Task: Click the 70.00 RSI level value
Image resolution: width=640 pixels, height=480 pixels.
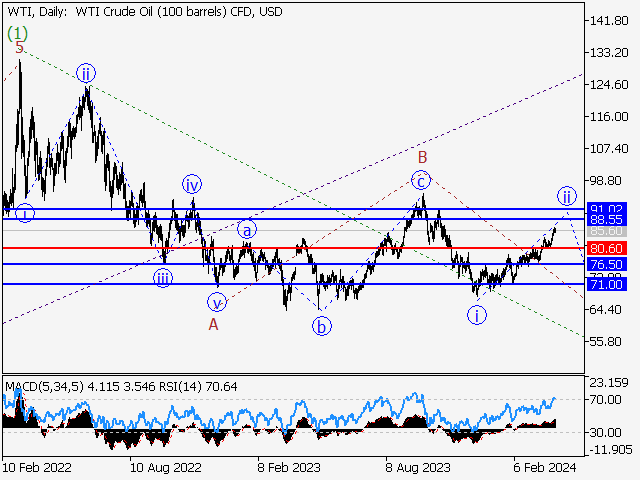Action: [x=606, y=400]
